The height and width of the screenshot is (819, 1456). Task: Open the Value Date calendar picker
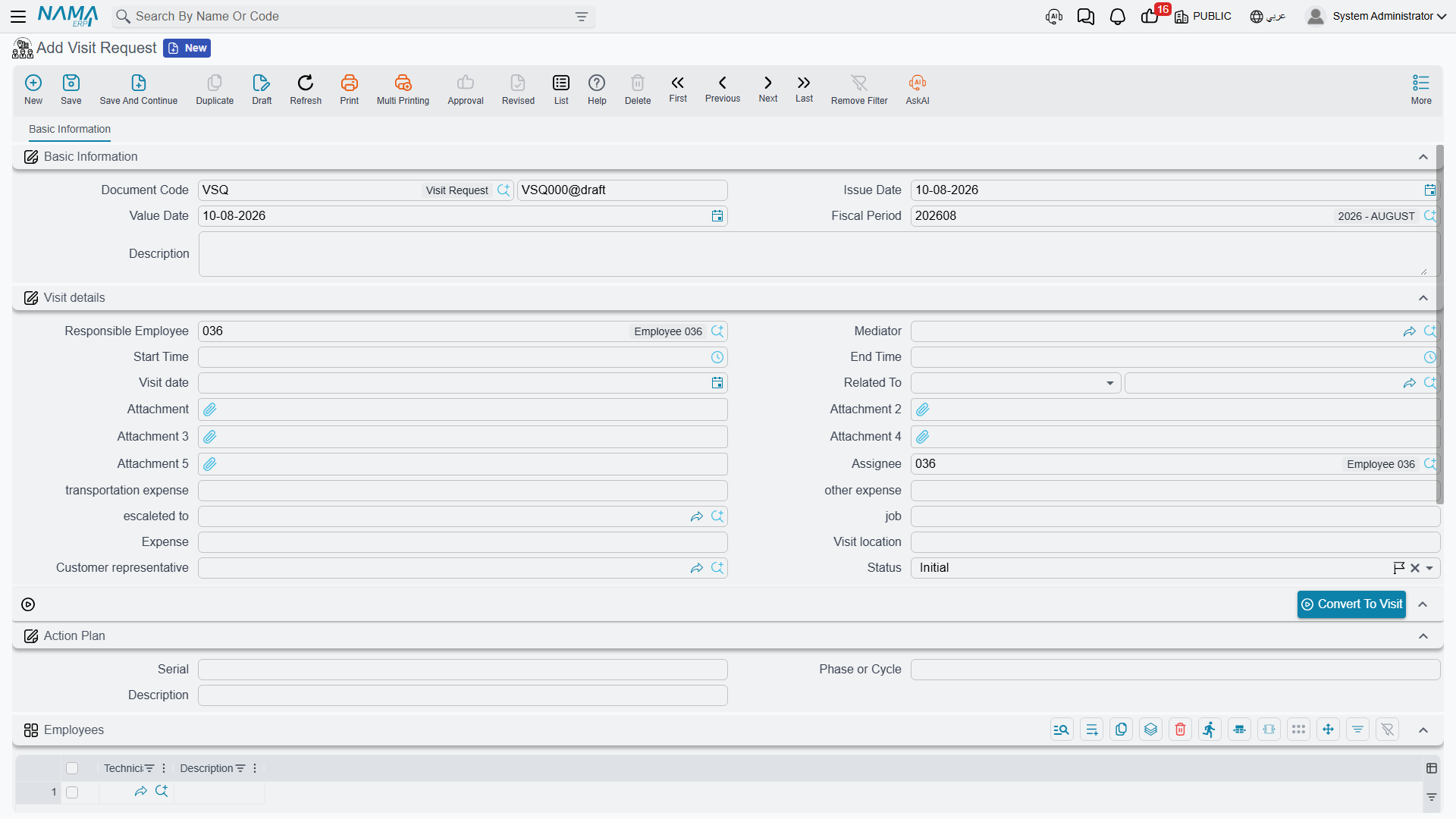tap(717, 216)
